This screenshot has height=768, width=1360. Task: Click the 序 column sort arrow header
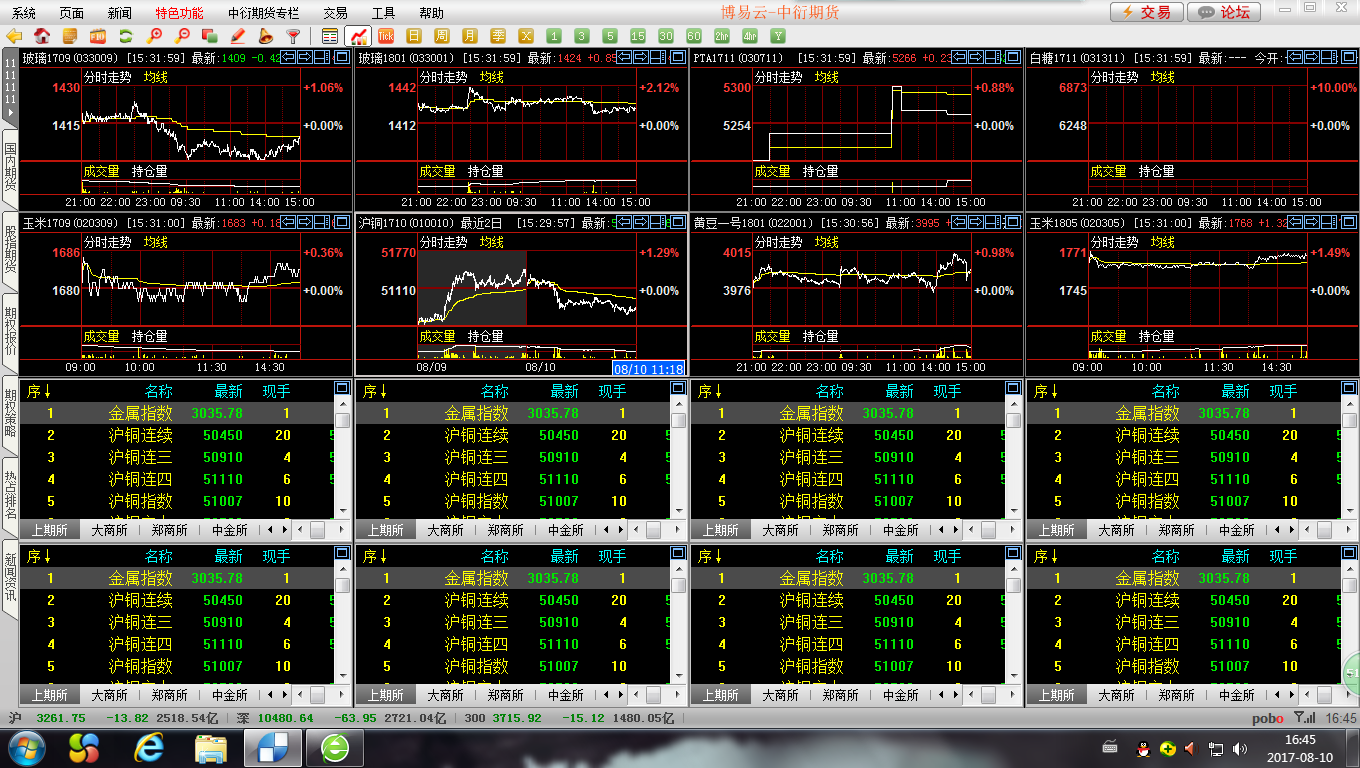tap(39, 391)
